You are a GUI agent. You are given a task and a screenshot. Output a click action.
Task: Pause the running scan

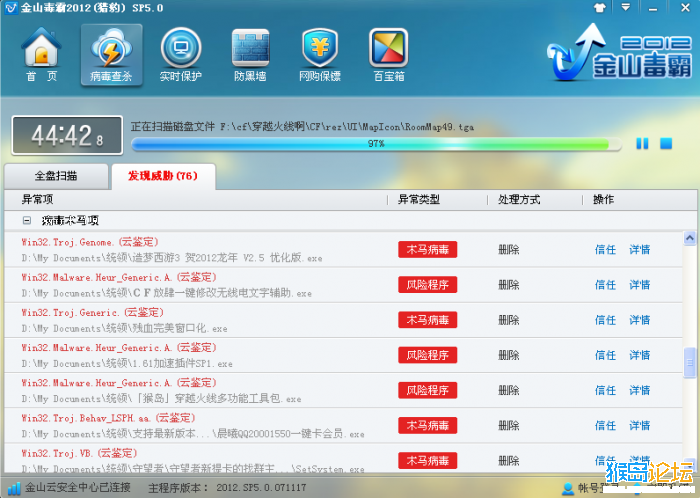click(642, 143)
